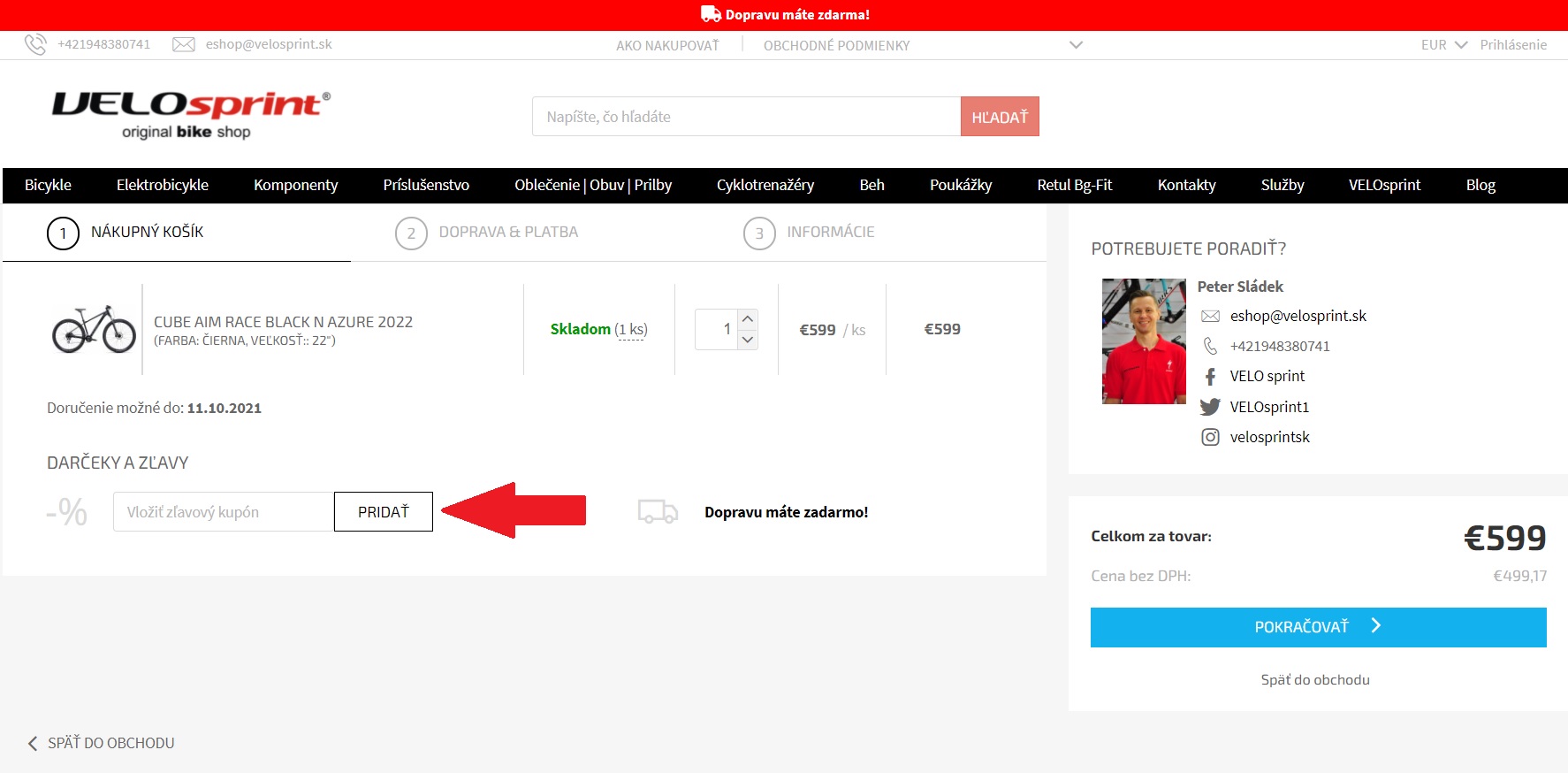
Task: Open the Prihlásenie login link
Action: pyautogui.click(x=1513, y=44)
